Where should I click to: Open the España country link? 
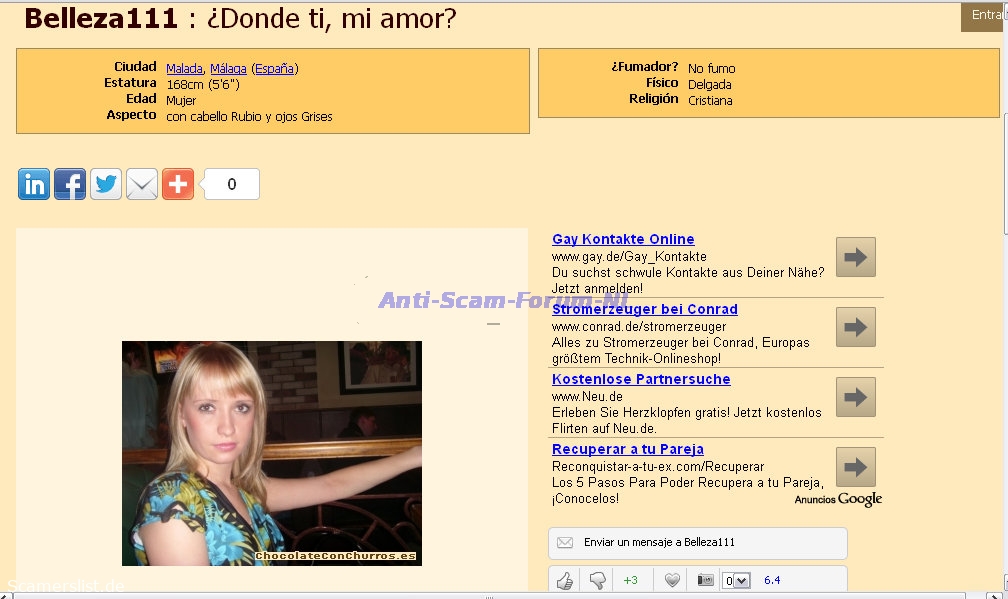click(274, 69)
